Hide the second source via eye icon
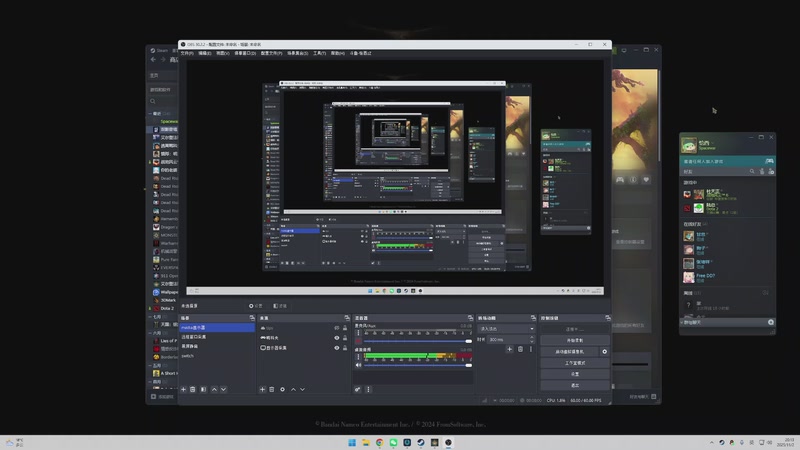Viewport: 800px width, 450px height. click(x=337, y=338)
